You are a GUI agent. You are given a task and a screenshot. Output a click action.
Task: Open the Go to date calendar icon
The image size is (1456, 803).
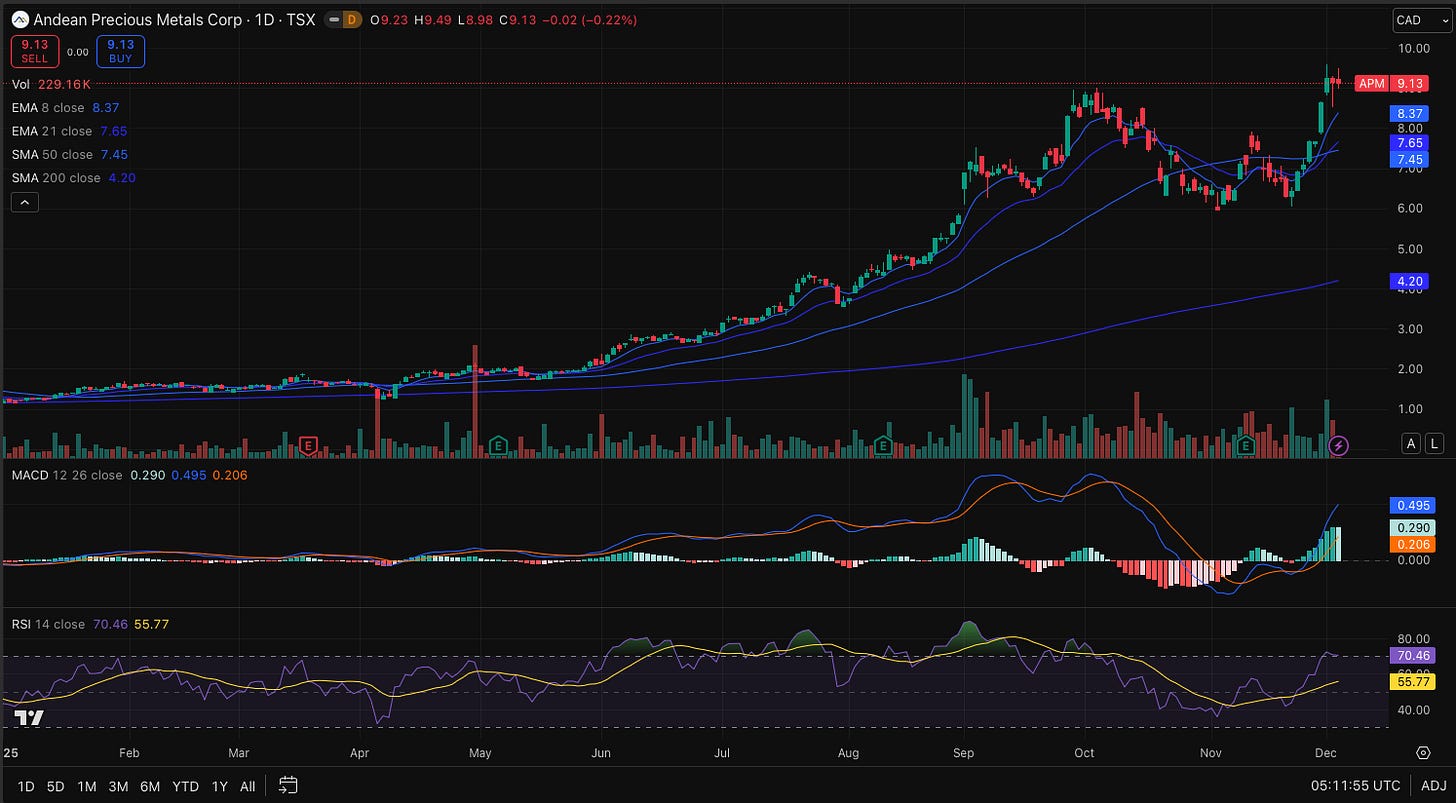[x=288, y=785]
